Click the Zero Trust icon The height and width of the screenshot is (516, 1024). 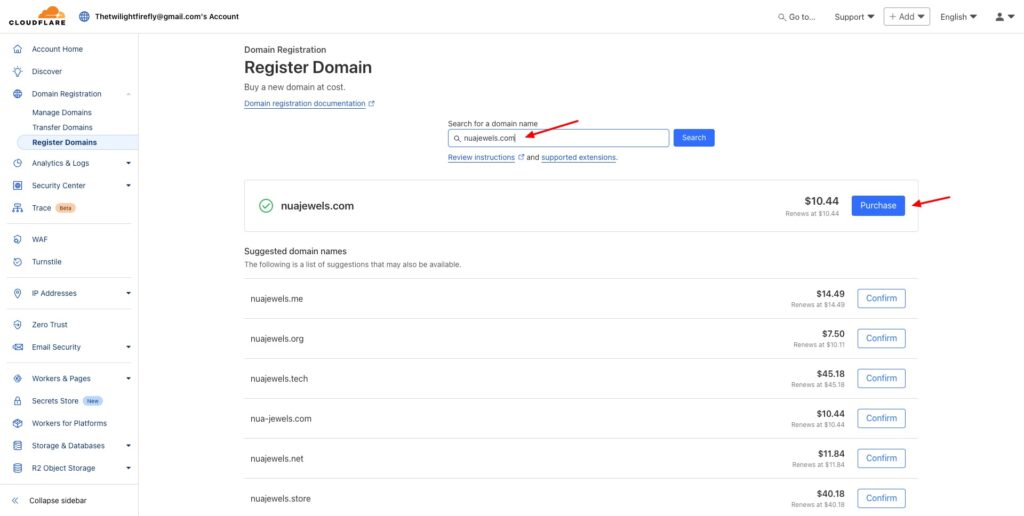(18, 325)
